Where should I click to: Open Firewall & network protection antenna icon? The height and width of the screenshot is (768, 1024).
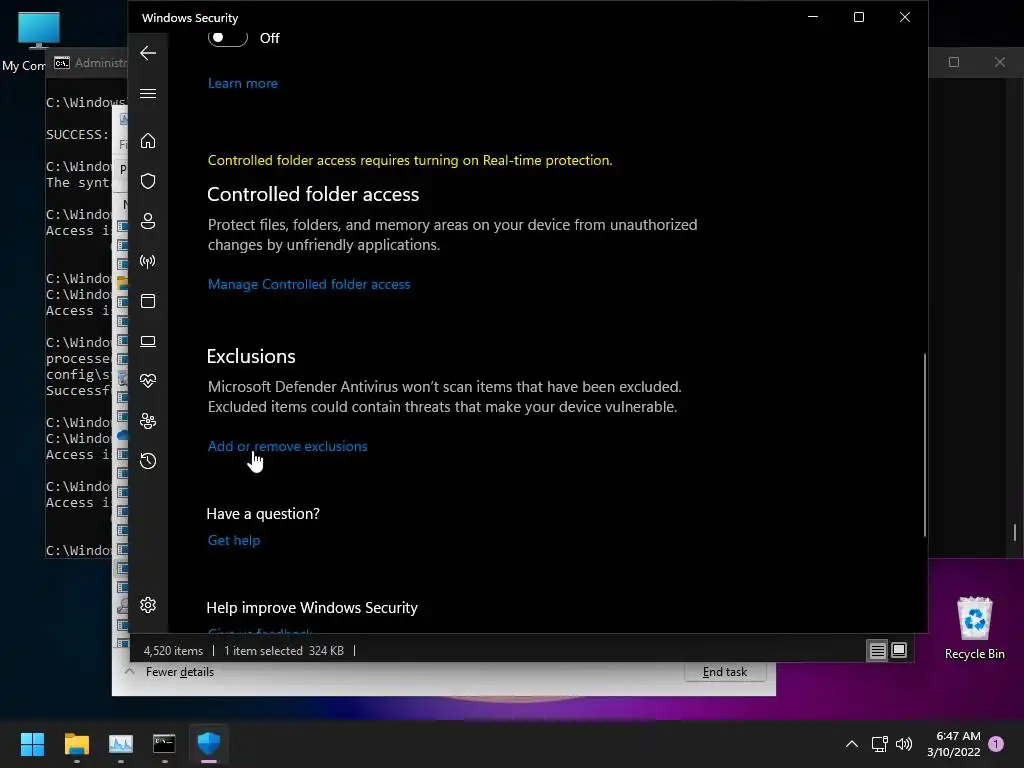[x=148, y=261]
